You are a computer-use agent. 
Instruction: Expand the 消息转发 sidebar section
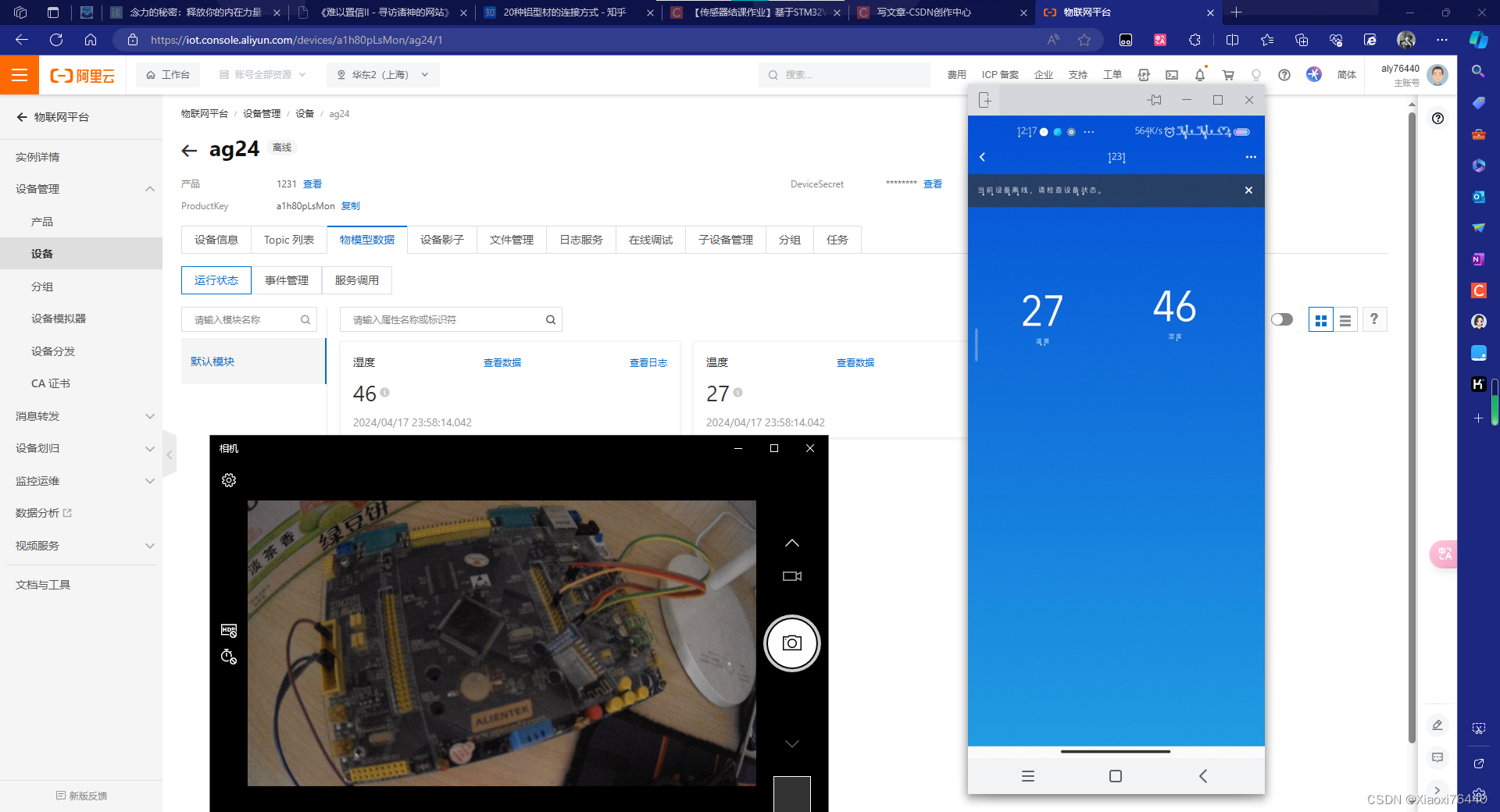[x=149, y=415]
